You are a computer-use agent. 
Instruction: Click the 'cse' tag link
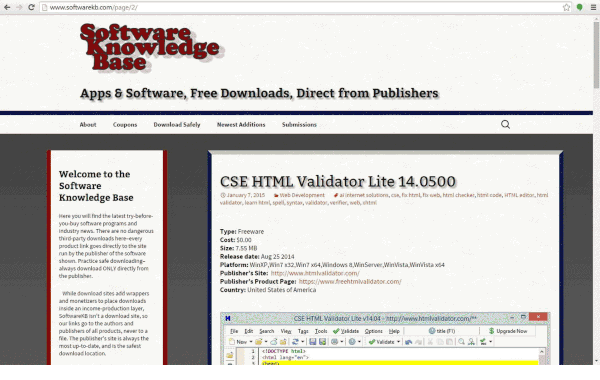click(x=395, y=195)
